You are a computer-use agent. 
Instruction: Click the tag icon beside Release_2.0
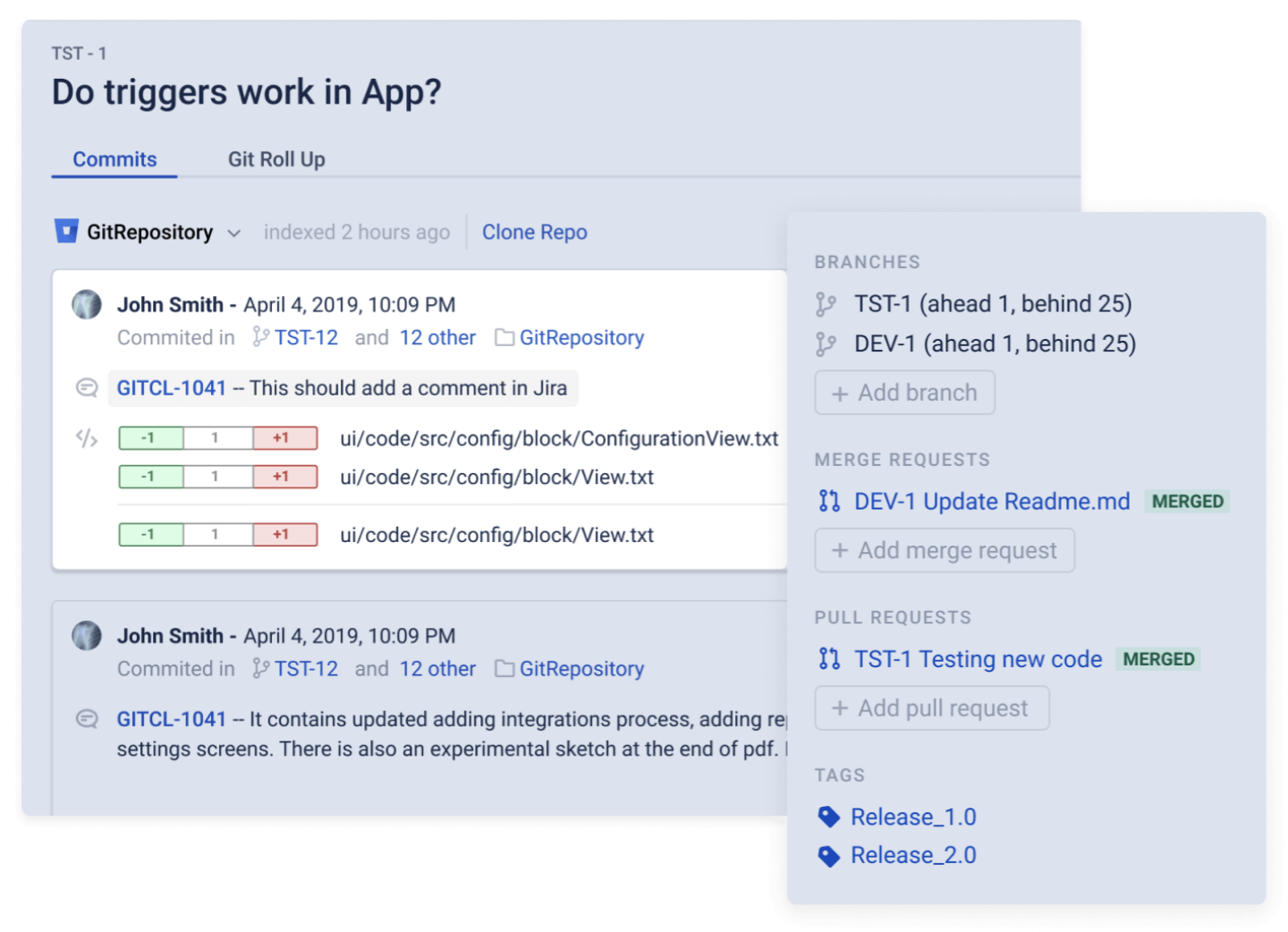(x=829, y=856)
